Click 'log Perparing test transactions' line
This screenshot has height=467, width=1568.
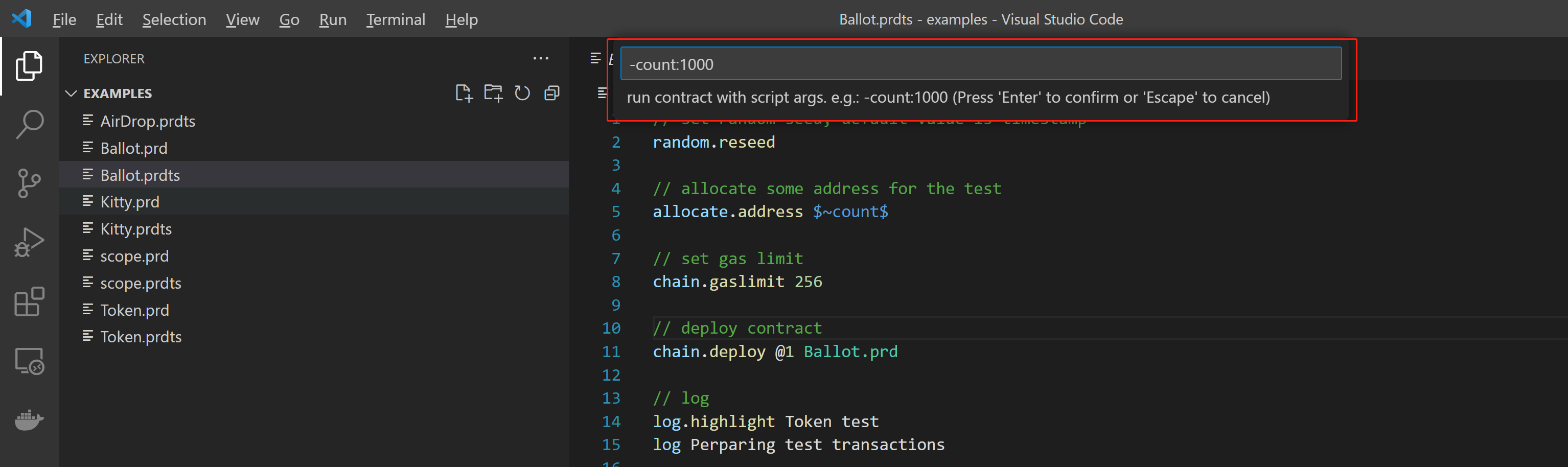click(799, 445)
